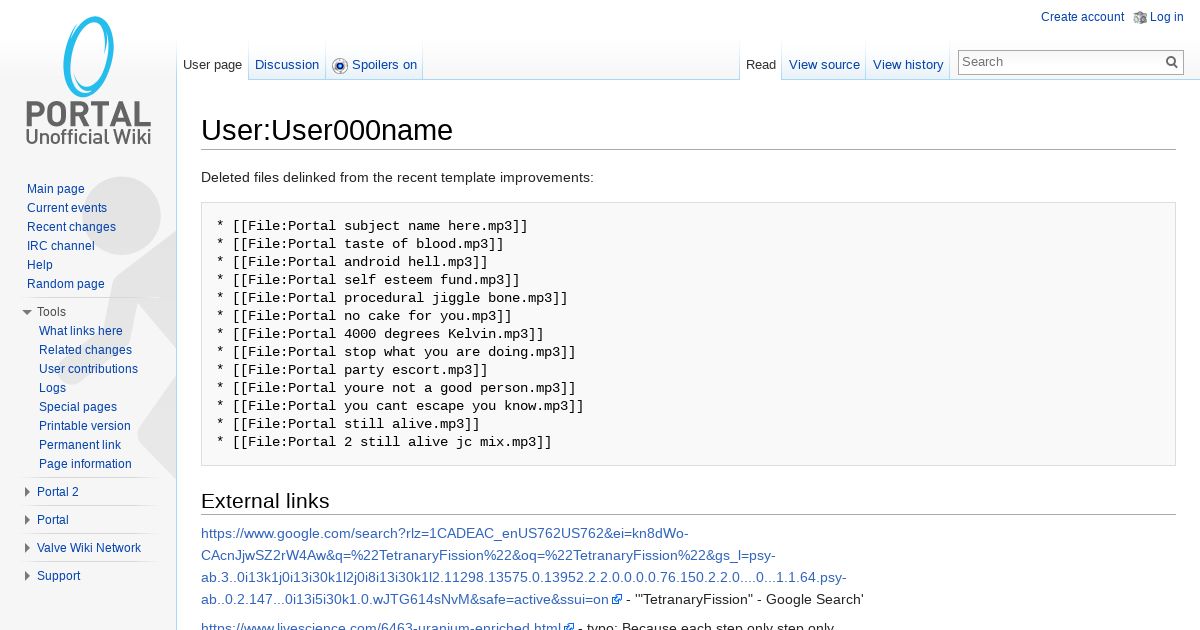Open Permanent link
This screenshot has width=1200, height=630.
tap(80, 445)
